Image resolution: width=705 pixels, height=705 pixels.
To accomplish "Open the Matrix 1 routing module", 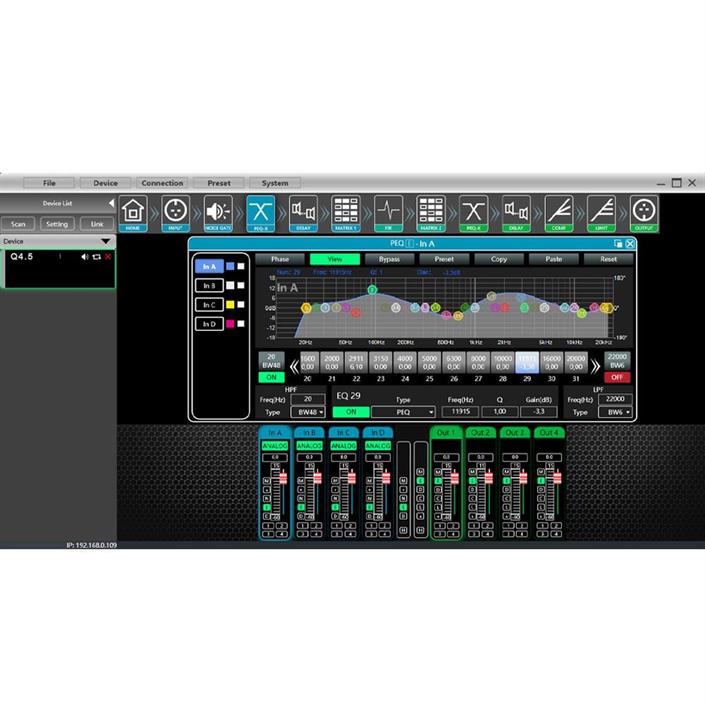I will (345, 210).
